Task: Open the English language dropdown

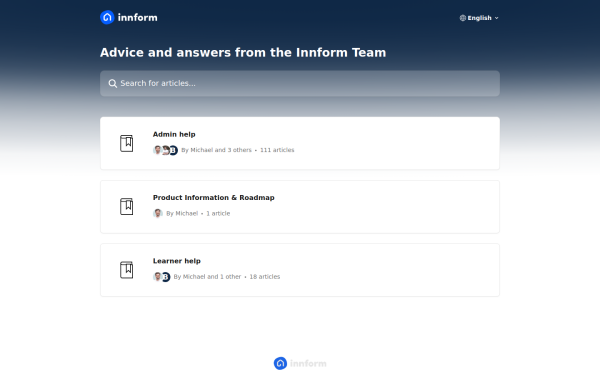Action: click(x=479, y=18)
